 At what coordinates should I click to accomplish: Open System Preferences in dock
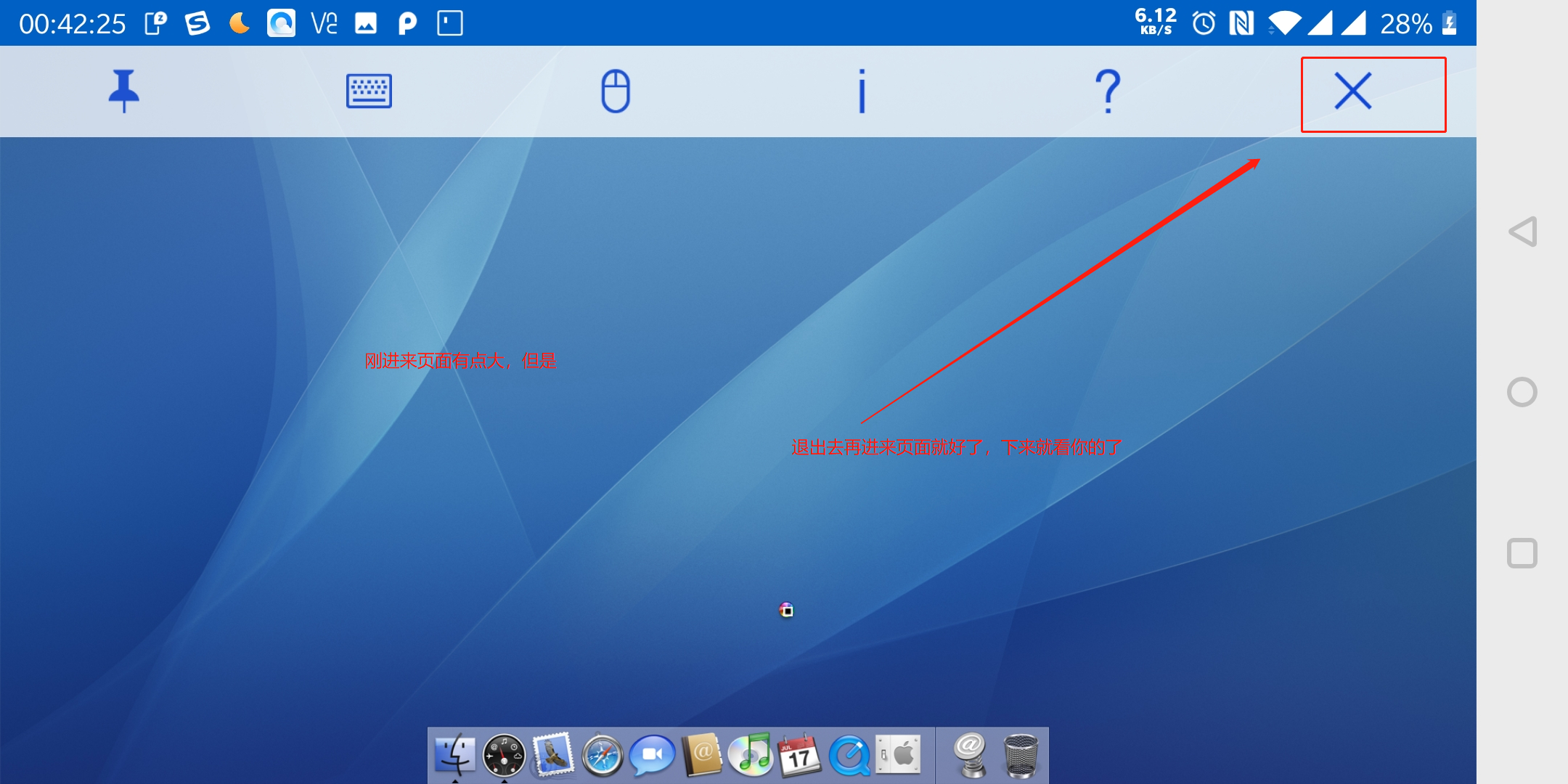[x=899, y=755]
